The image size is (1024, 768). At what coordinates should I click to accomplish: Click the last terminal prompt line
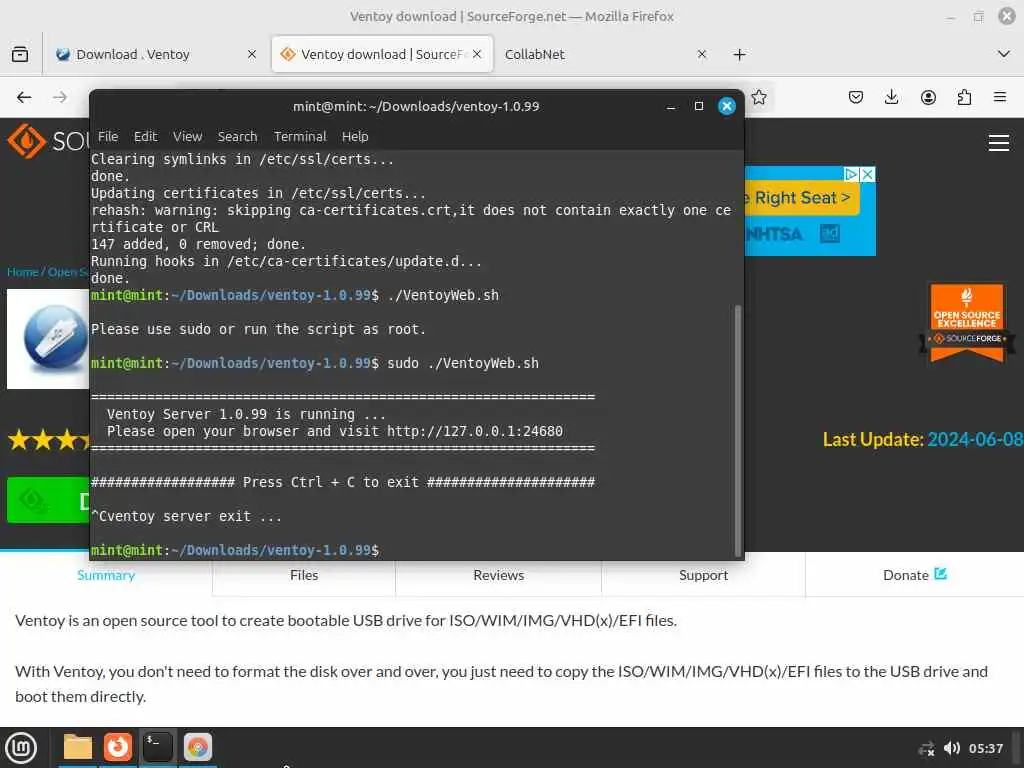235,551
